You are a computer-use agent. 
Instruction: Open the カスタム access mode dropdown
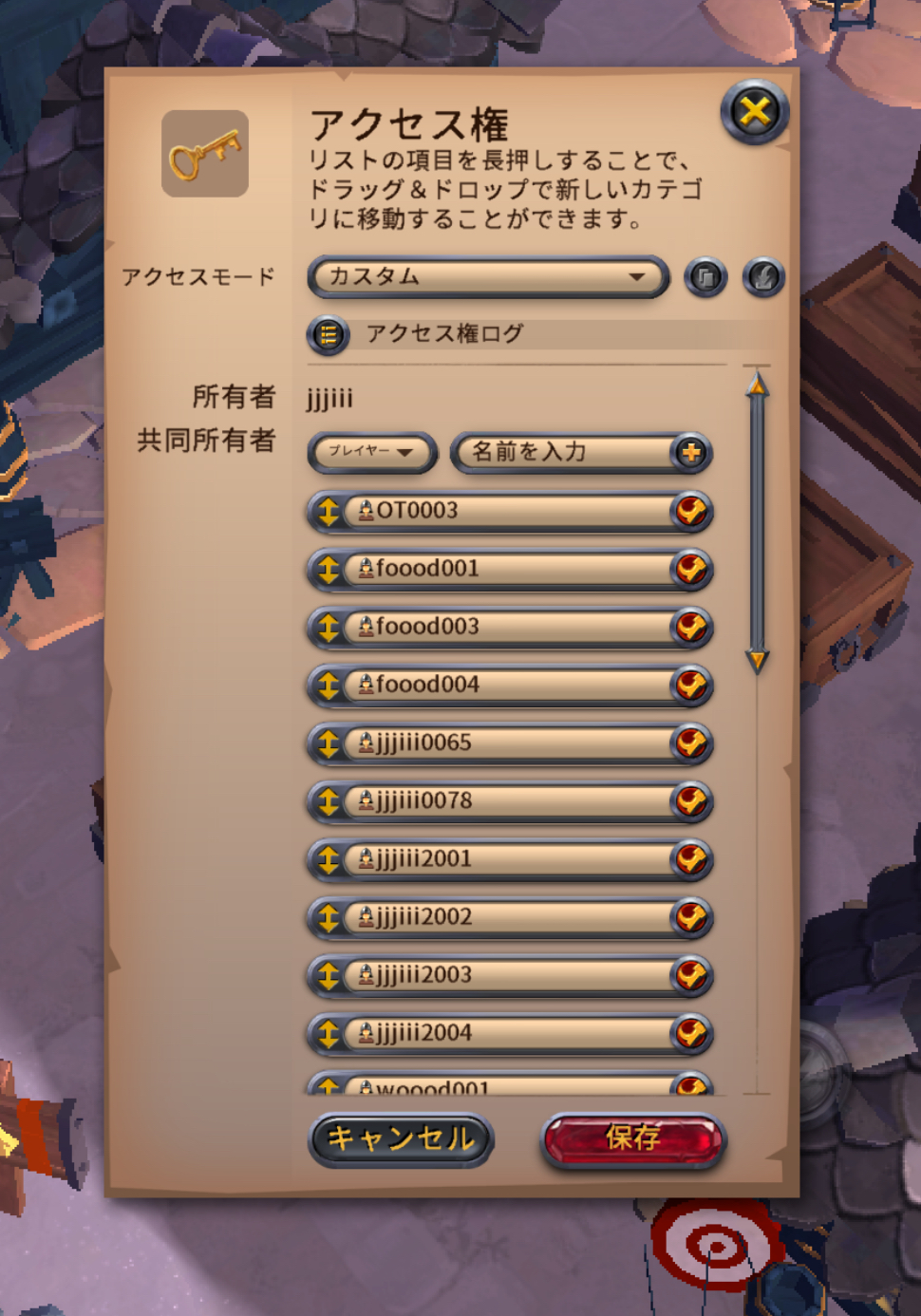coord(488,277)
